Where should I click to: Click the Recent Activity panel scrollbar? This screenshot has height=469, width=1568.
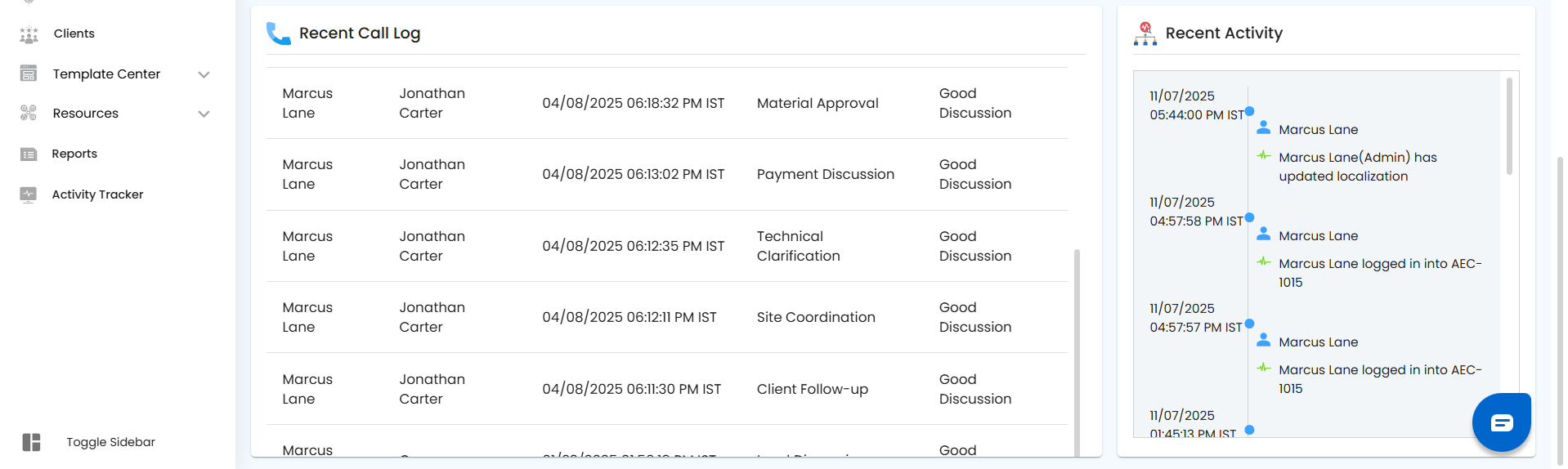[1508, 126]
